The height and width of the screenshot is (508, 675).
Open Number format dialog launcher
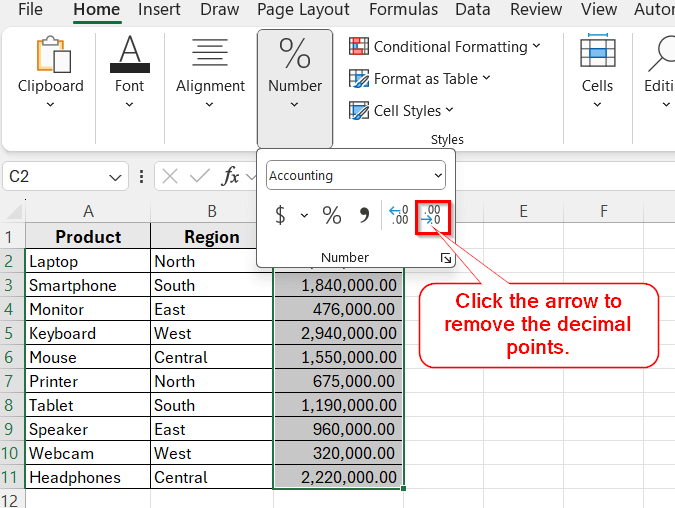pos(446,258)
